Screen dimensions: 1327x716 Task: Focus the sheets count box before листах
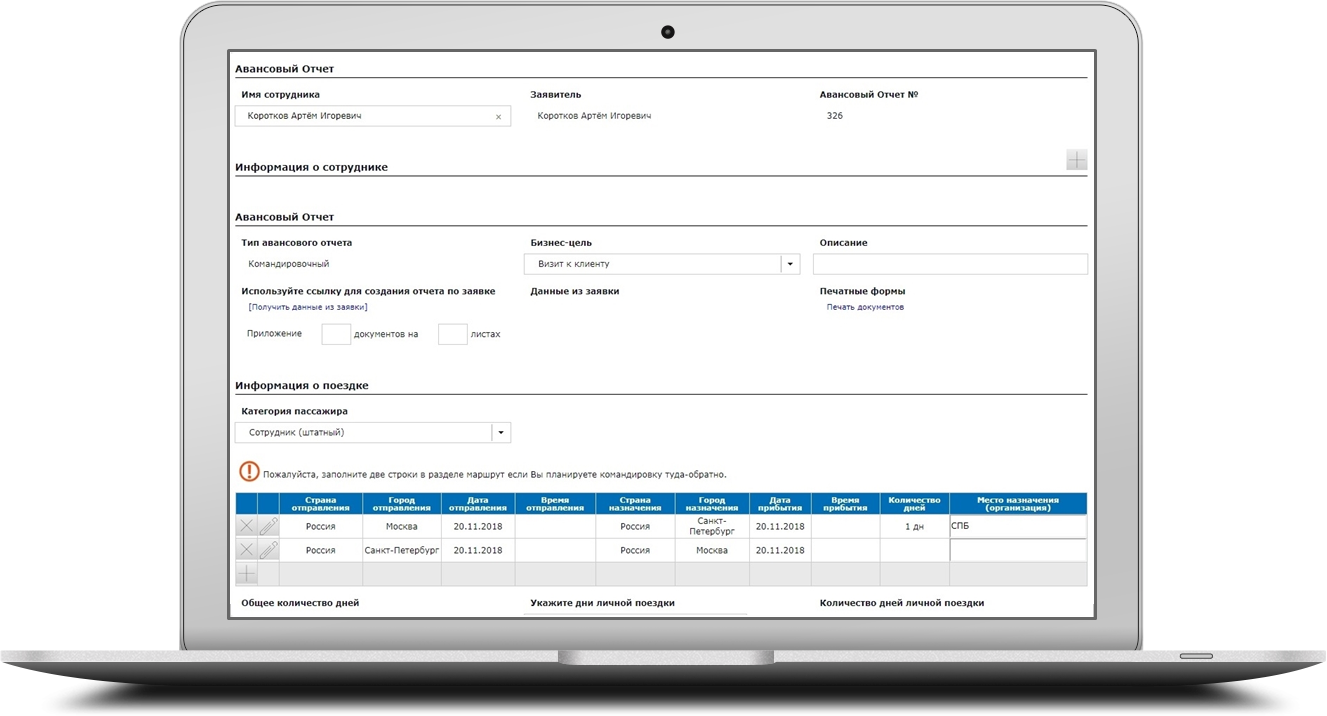(x=453, y=334)
